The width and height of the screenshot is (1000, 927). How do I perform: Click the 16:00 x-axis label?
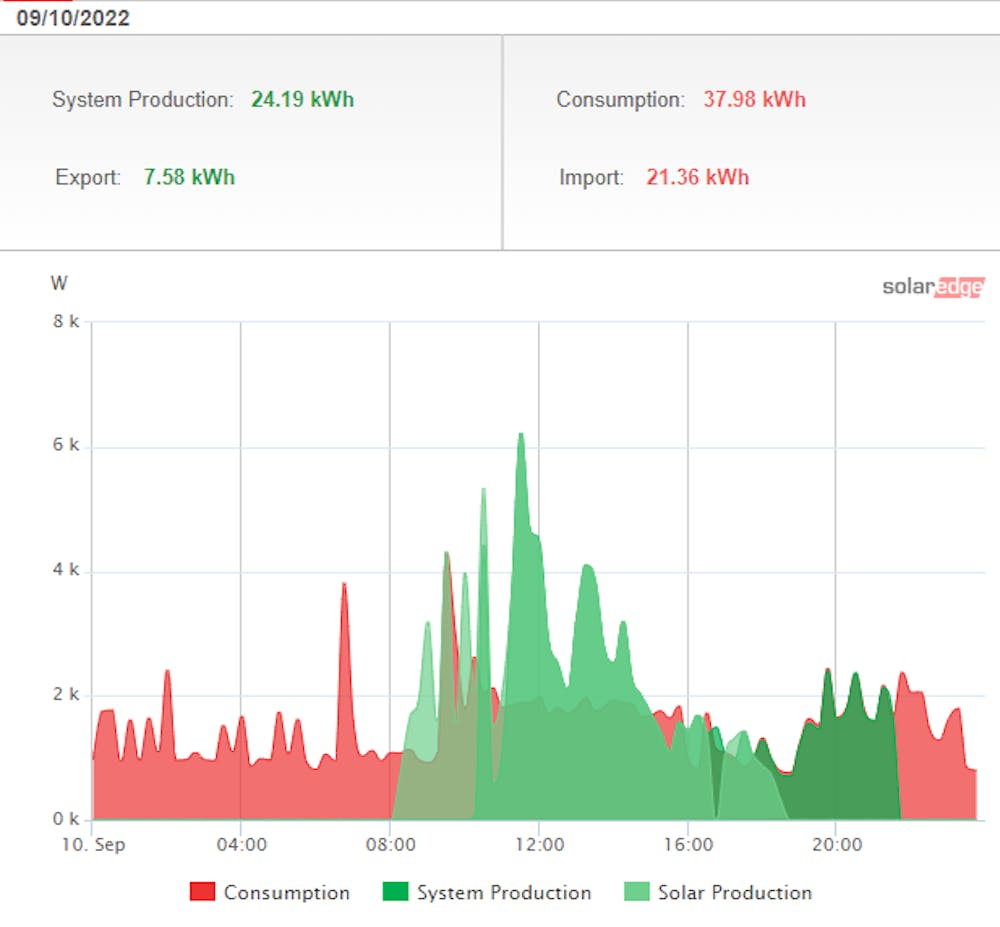click(x=688, y=845)
